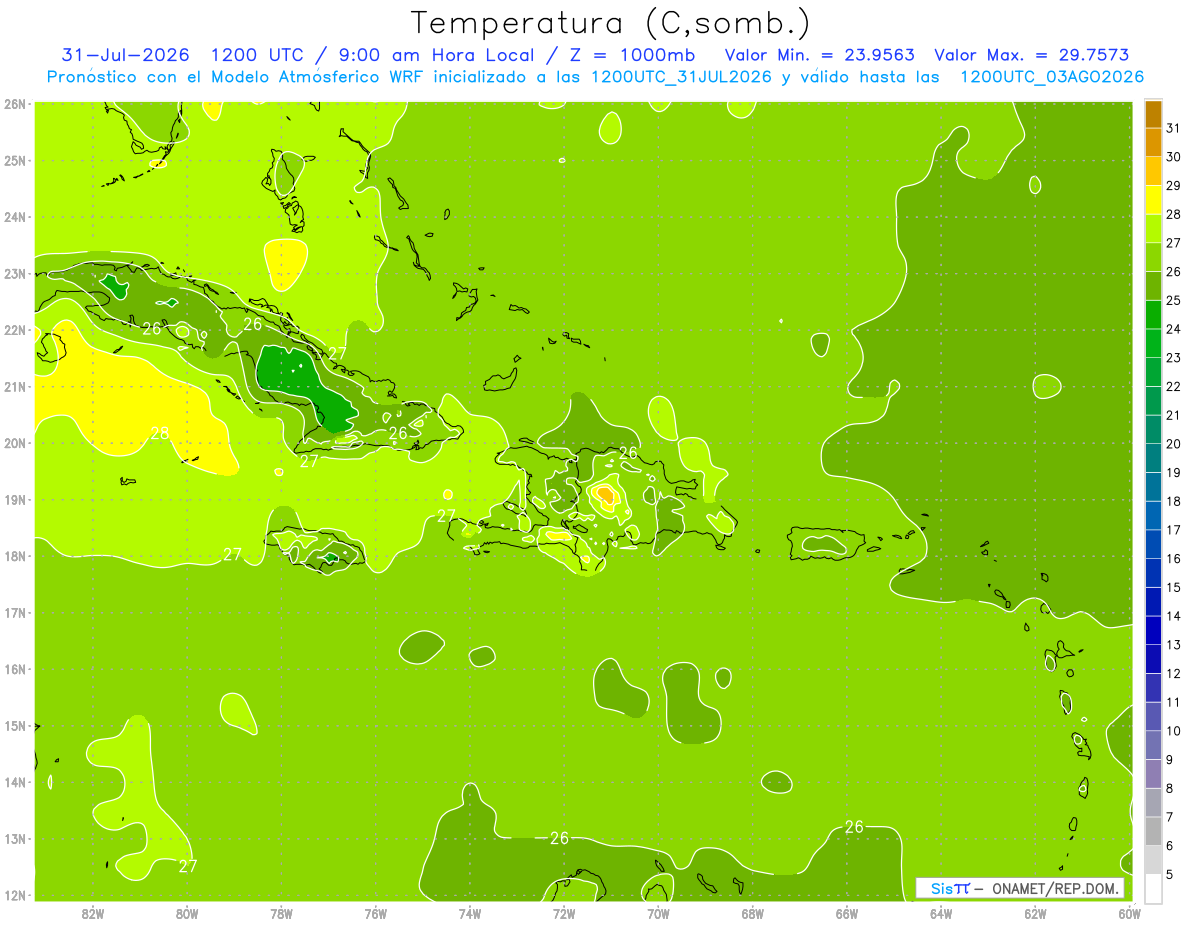
Task: Select the swatch between 27 and 28
Action: pyautogui.click(x=1153, y=228)
